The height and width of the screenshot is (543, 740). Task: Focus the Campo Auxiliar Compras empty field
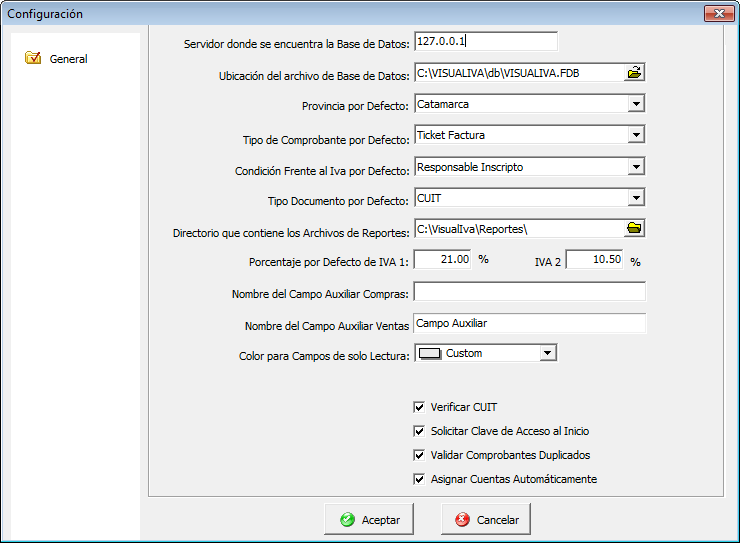(x=529, y=292)
